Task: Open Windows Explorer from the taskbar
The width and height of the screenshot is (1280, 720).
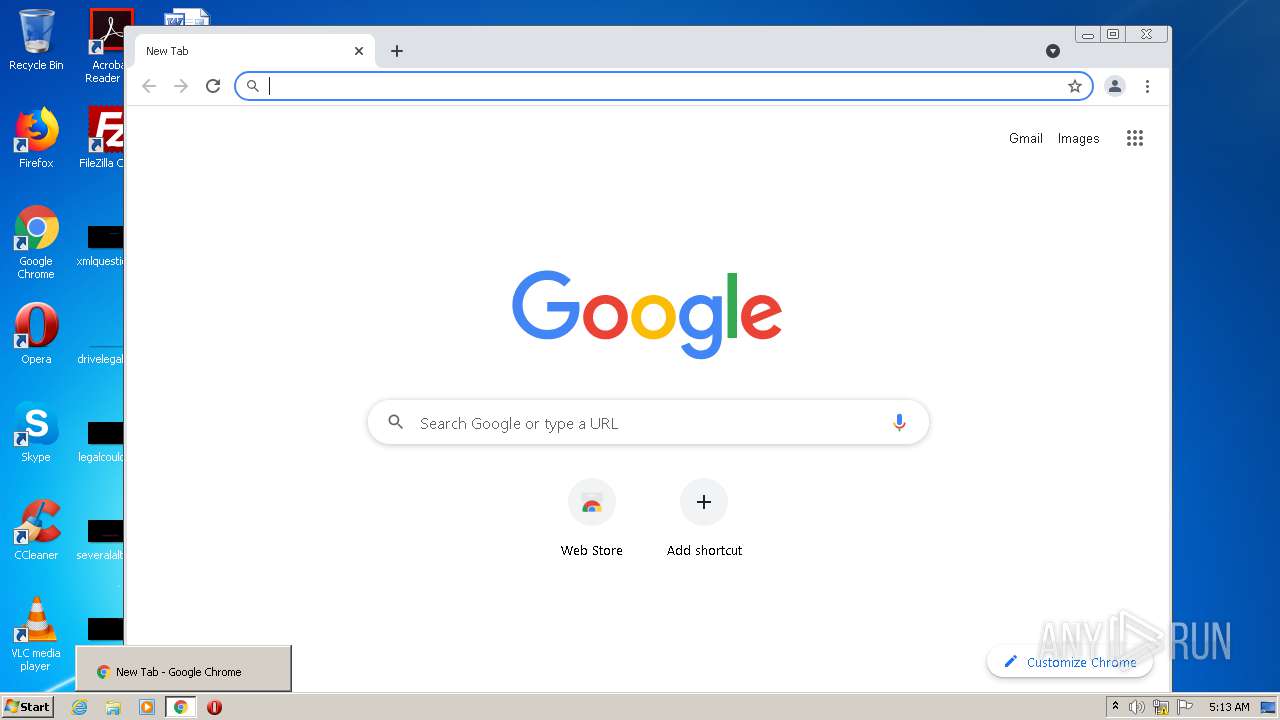Action: pyautogui.click(x=113, y=707)
